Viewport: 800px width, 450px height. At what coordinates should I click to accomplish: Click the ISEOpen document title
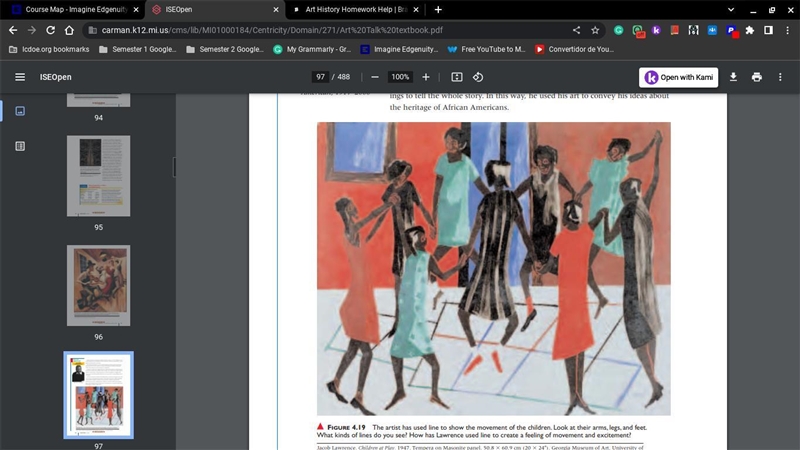(x=56, y=77)
